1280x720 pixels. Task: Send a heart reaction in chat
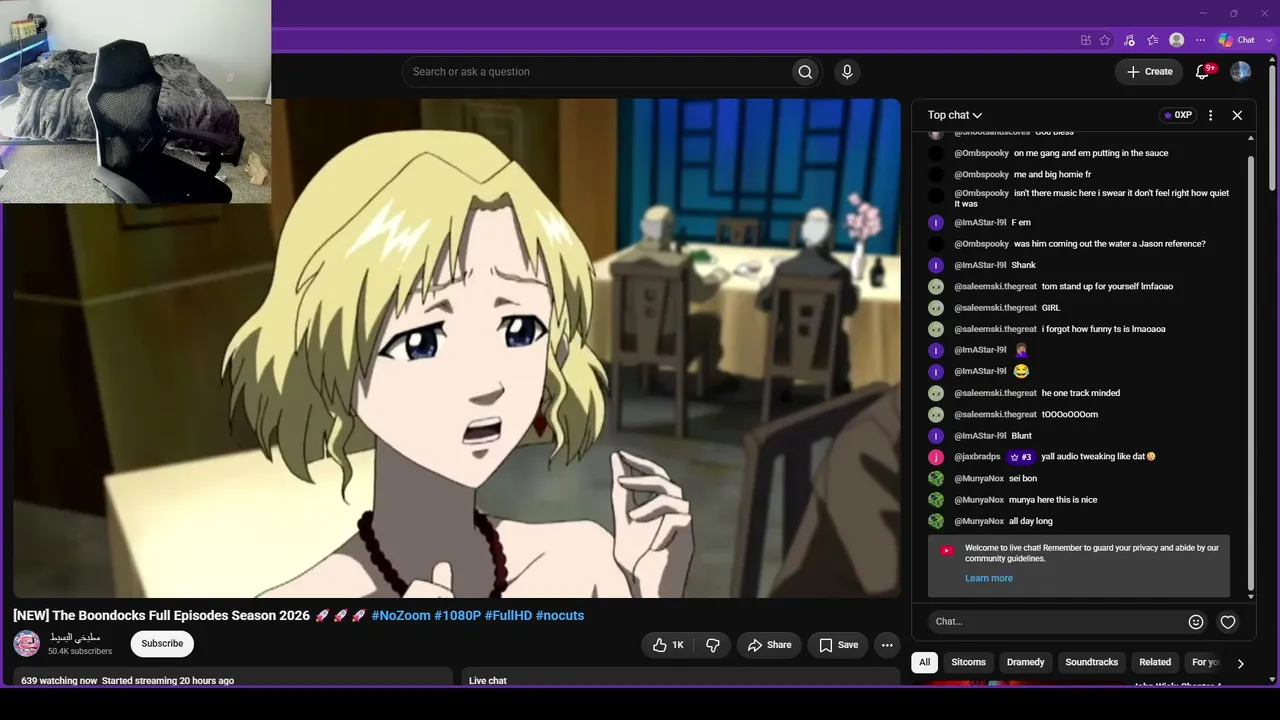[x=1228, y=622]
